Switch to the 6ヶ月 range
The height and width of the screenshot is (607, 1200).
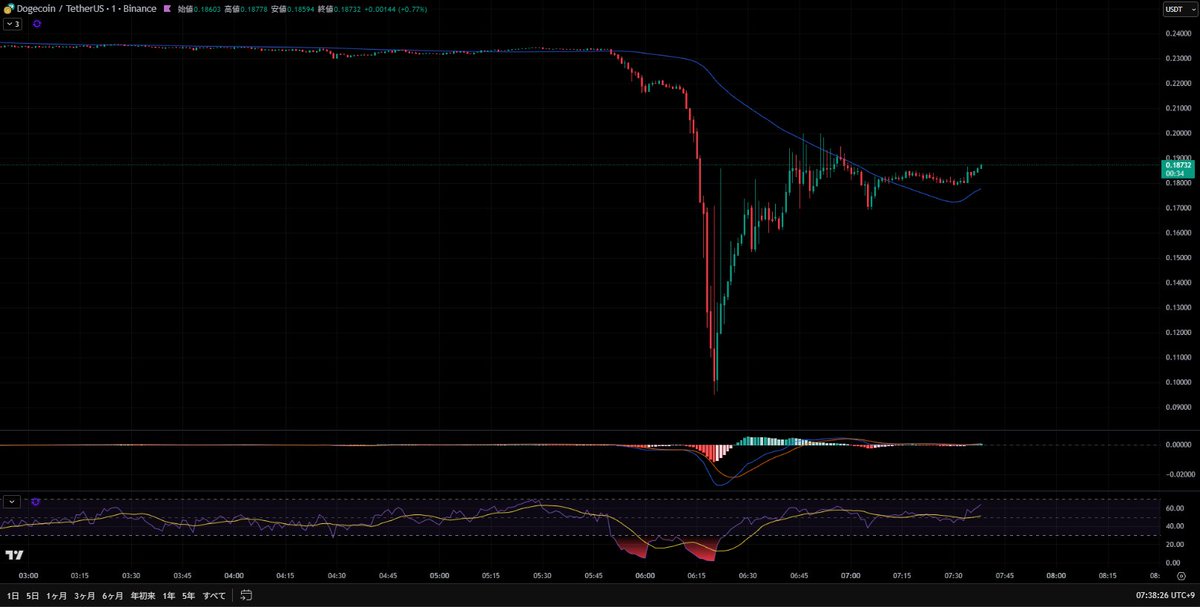pos(113,595)
